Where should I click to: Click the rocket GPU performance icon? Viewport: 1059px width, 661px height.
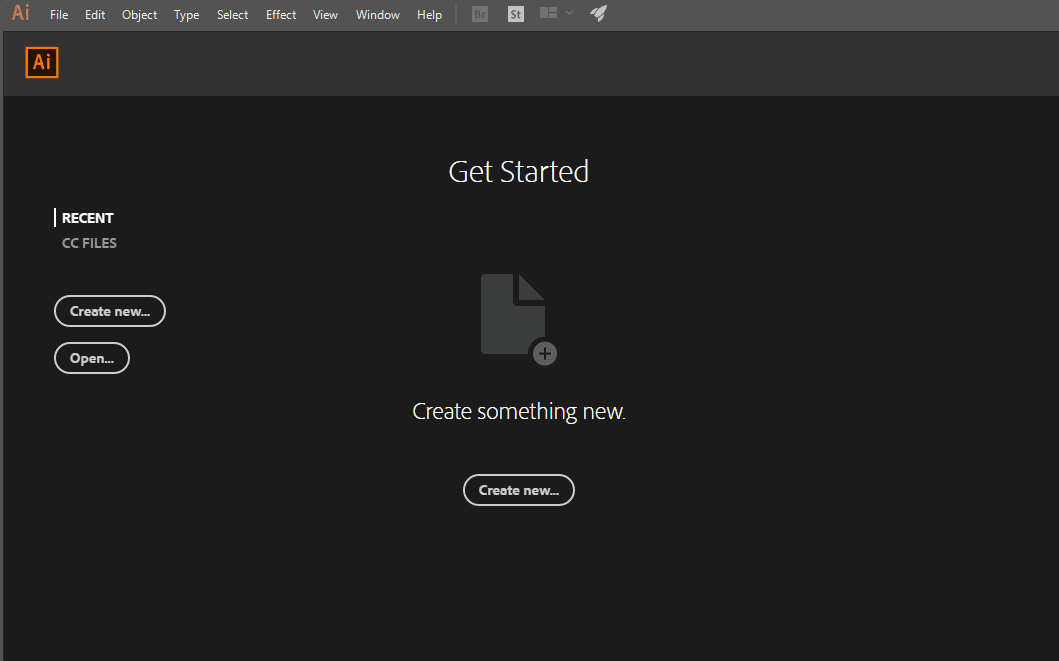pos(598,14)
